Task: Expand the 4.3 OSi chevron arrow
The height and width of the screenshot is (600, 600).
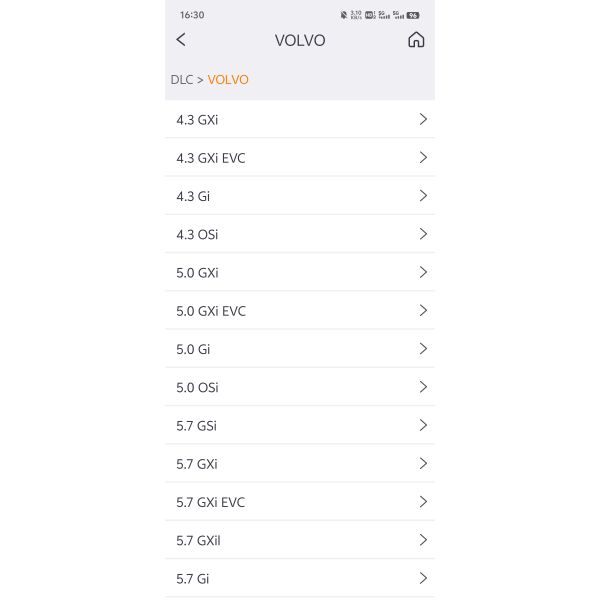Action: tap(423, 234)
